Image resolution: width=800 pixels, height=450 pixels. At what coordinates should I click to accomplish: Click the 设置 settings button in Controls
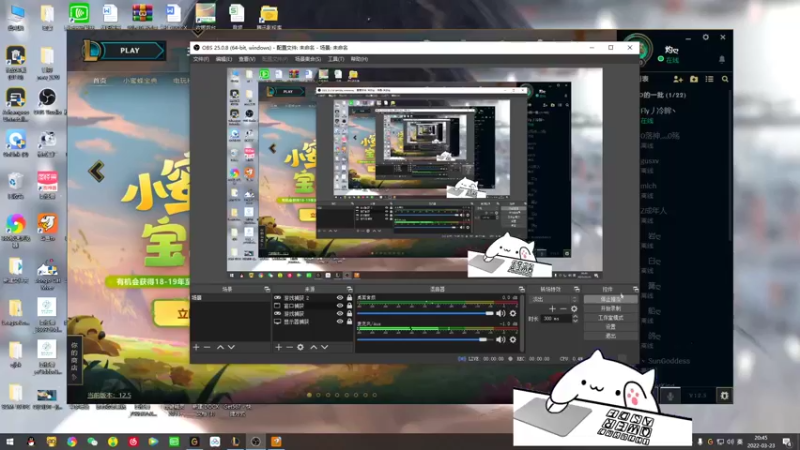coord(611,327)
